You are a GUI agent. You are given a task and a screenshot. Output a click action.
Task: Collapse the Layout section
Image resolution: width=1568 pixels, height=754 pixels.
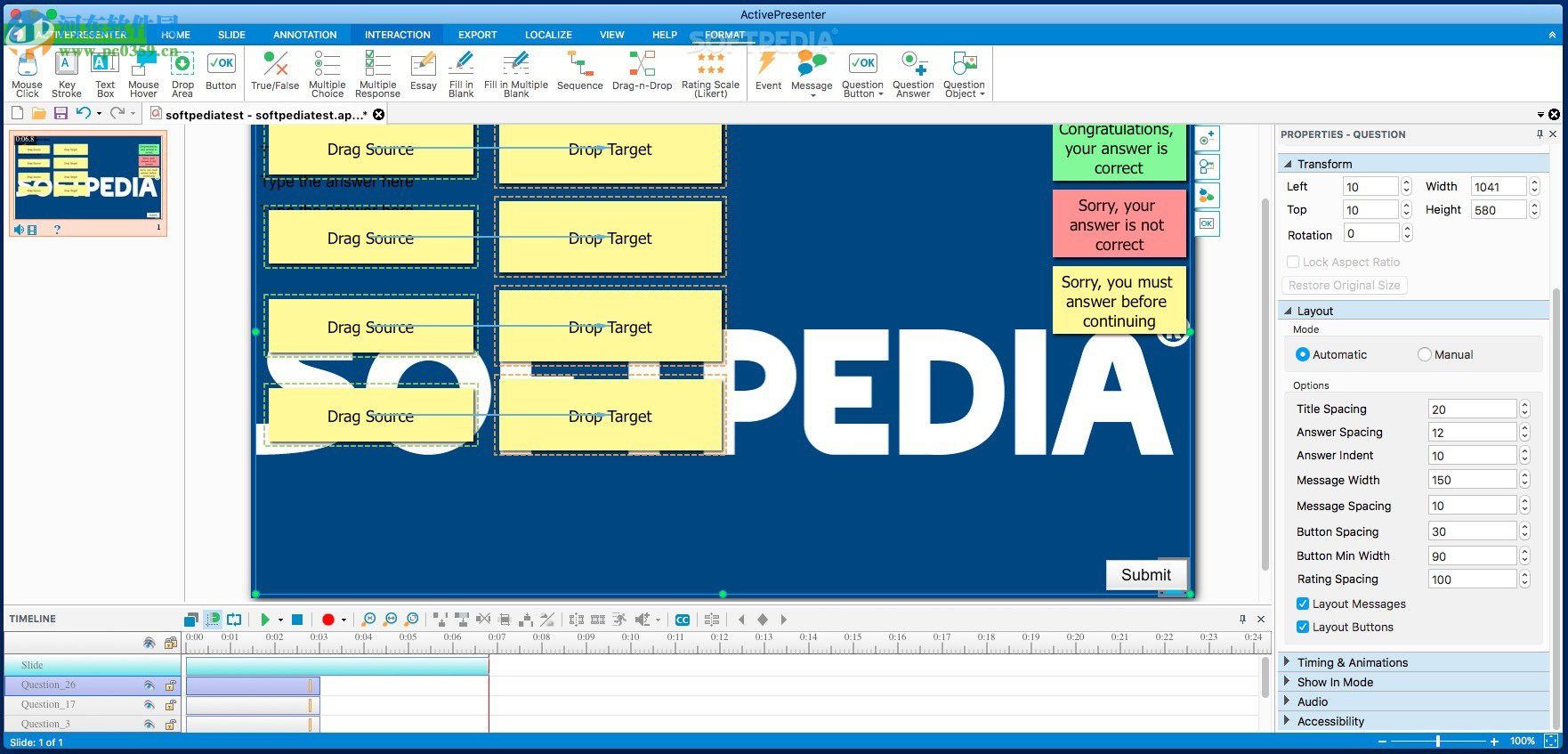tap(1415, 311)
